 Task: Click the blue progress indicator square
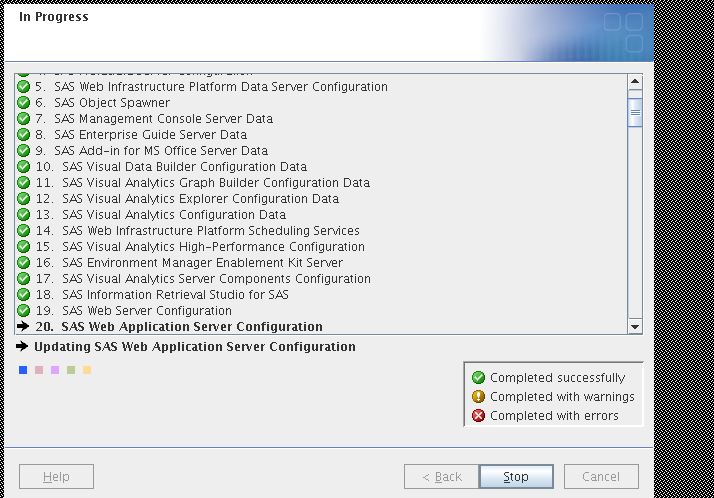(x=23, y=370)
